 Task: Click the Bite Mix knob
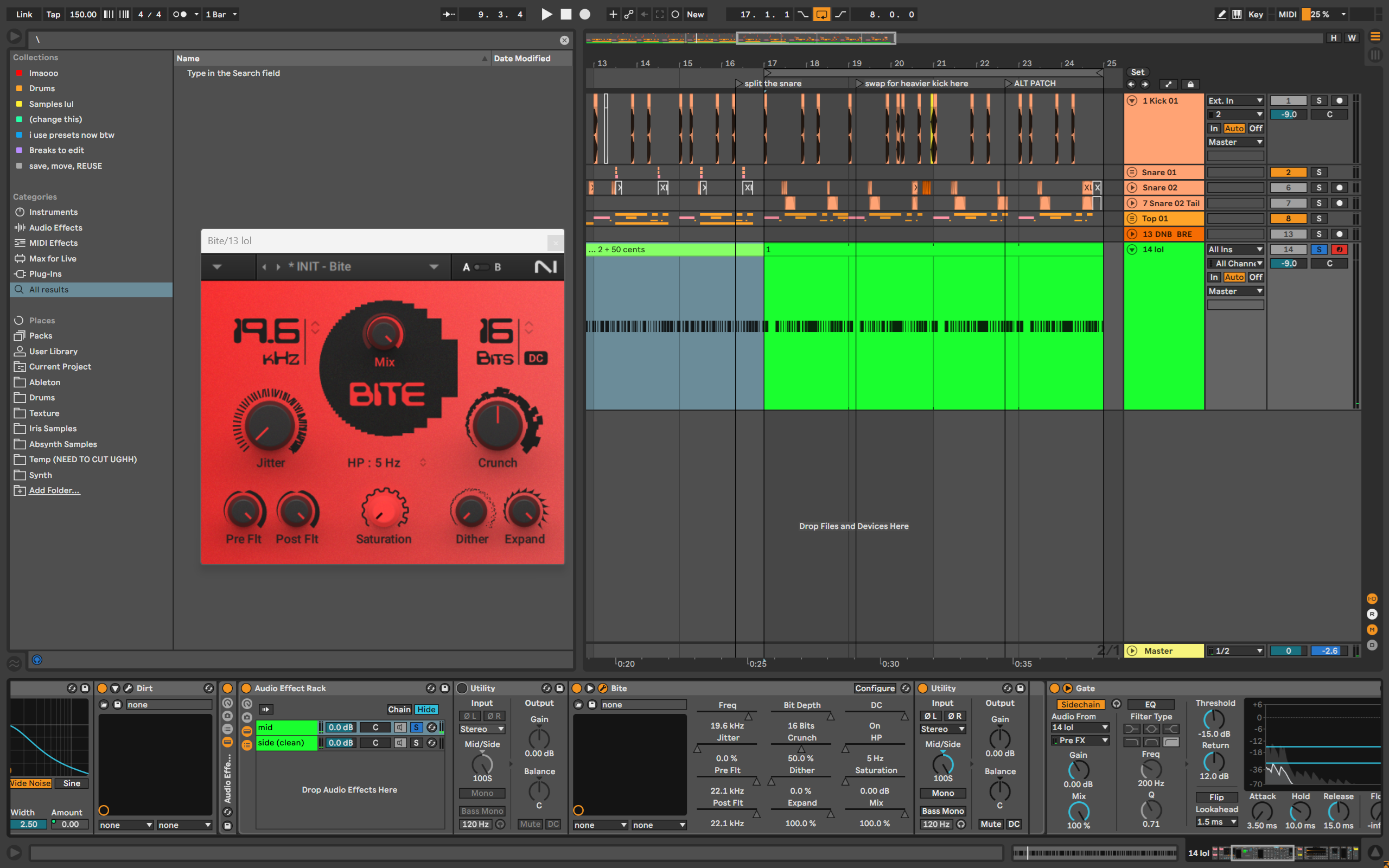(x=384, y=334)
